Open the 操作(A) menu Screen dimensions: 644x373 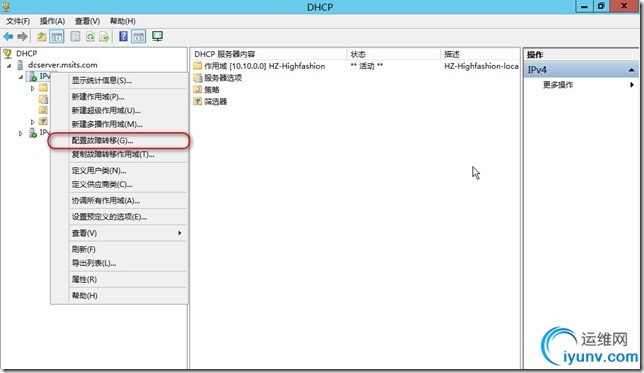[52, 21]
